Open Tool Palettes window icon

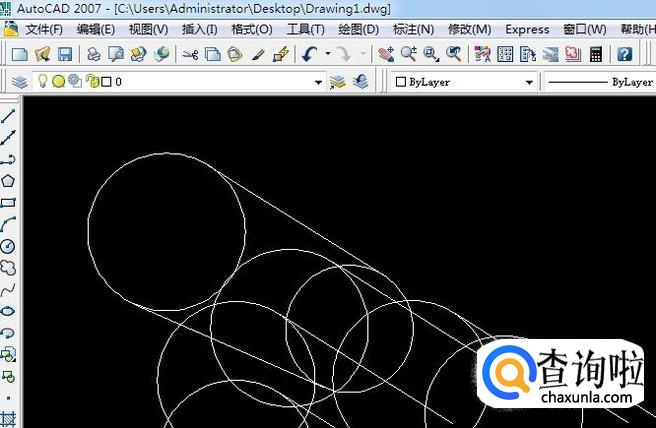(528, 54)
